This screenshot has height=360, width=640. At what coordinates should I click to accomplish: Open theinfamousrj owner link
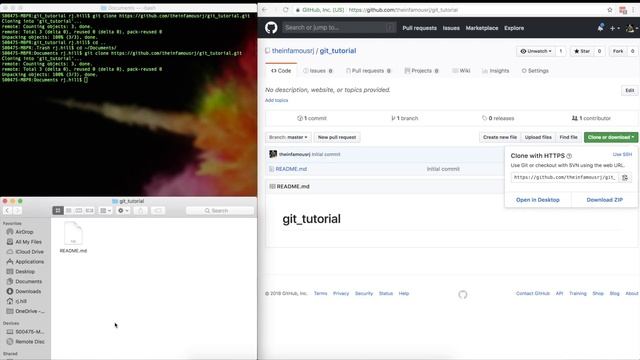[293, 51]
